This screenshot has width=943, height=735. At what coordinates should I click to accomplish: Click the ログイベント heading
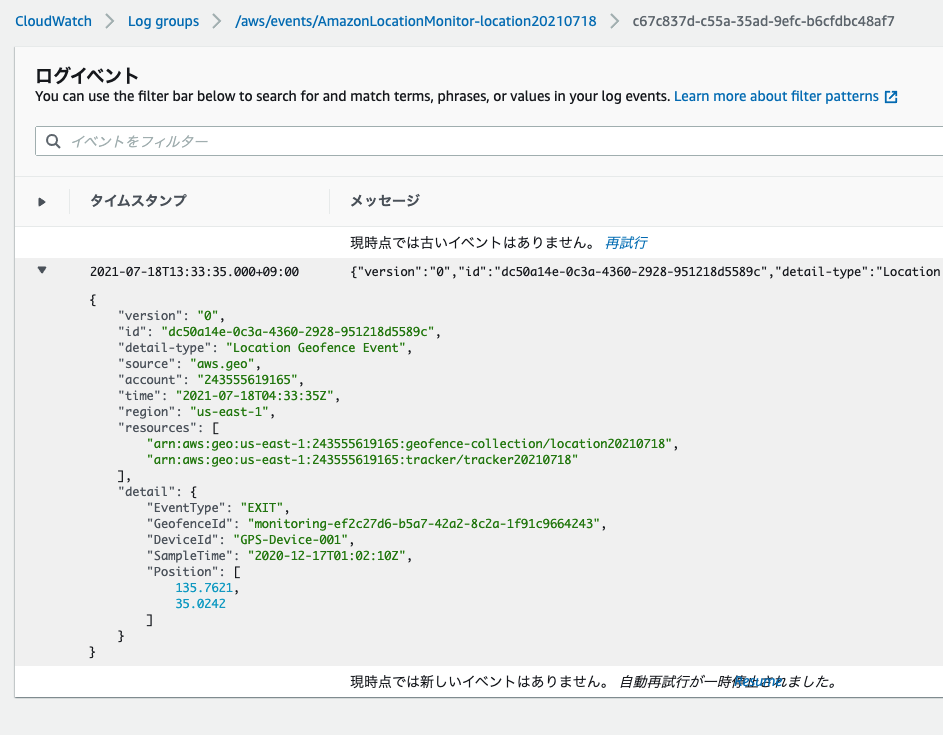[87, 76]
